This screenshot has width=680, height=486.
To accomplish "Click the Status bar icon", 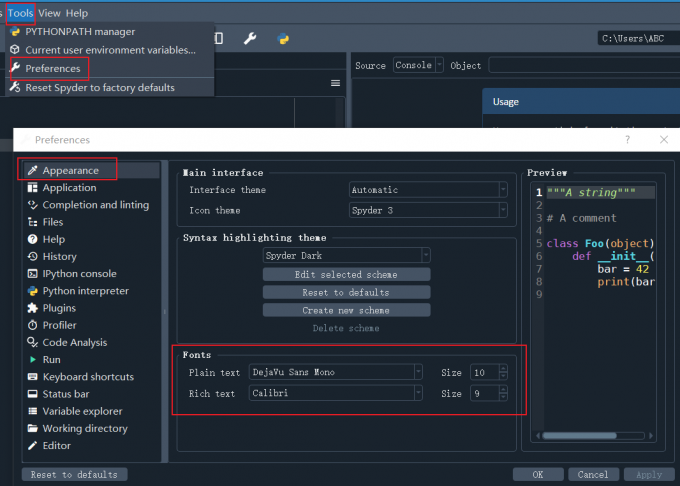I will pyautogui.click(x=33, y=394).
